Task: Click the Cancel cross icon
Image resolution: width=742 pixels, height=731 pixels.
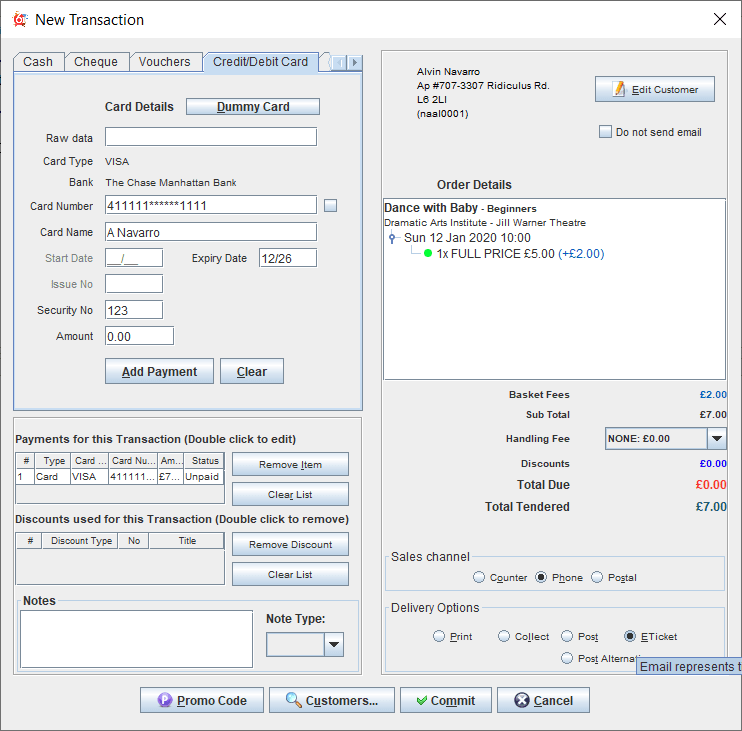Action: pos(520,701)
